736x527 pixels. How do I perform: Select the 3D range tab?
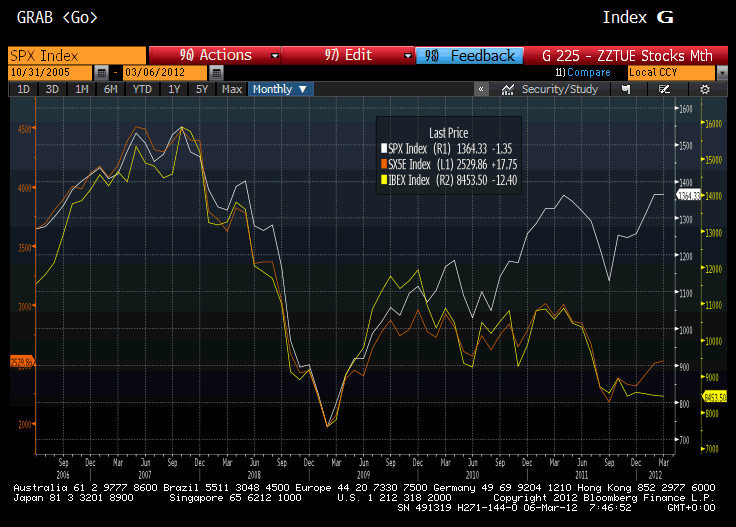click(52, 89)
